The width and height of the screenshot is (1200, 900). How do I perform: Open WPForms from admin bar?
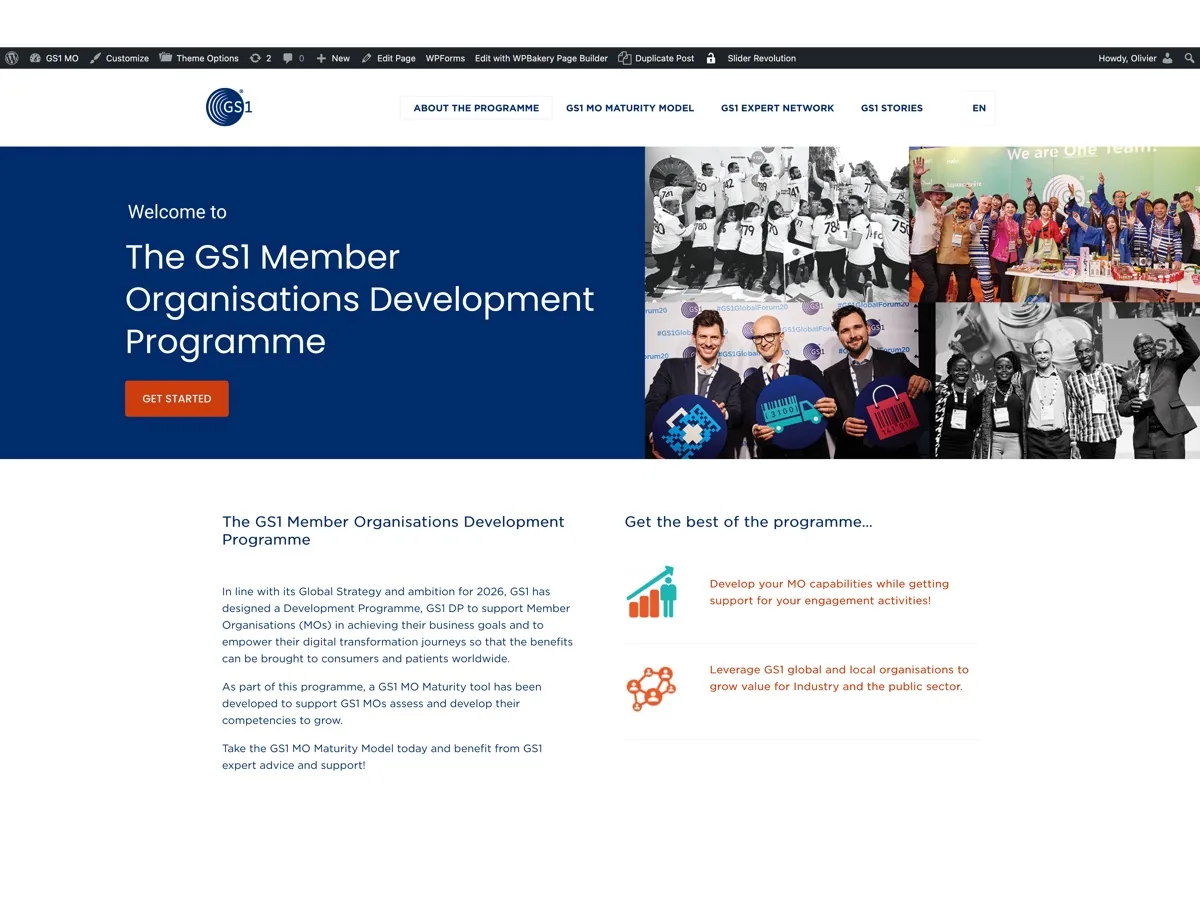click(445, 58)
